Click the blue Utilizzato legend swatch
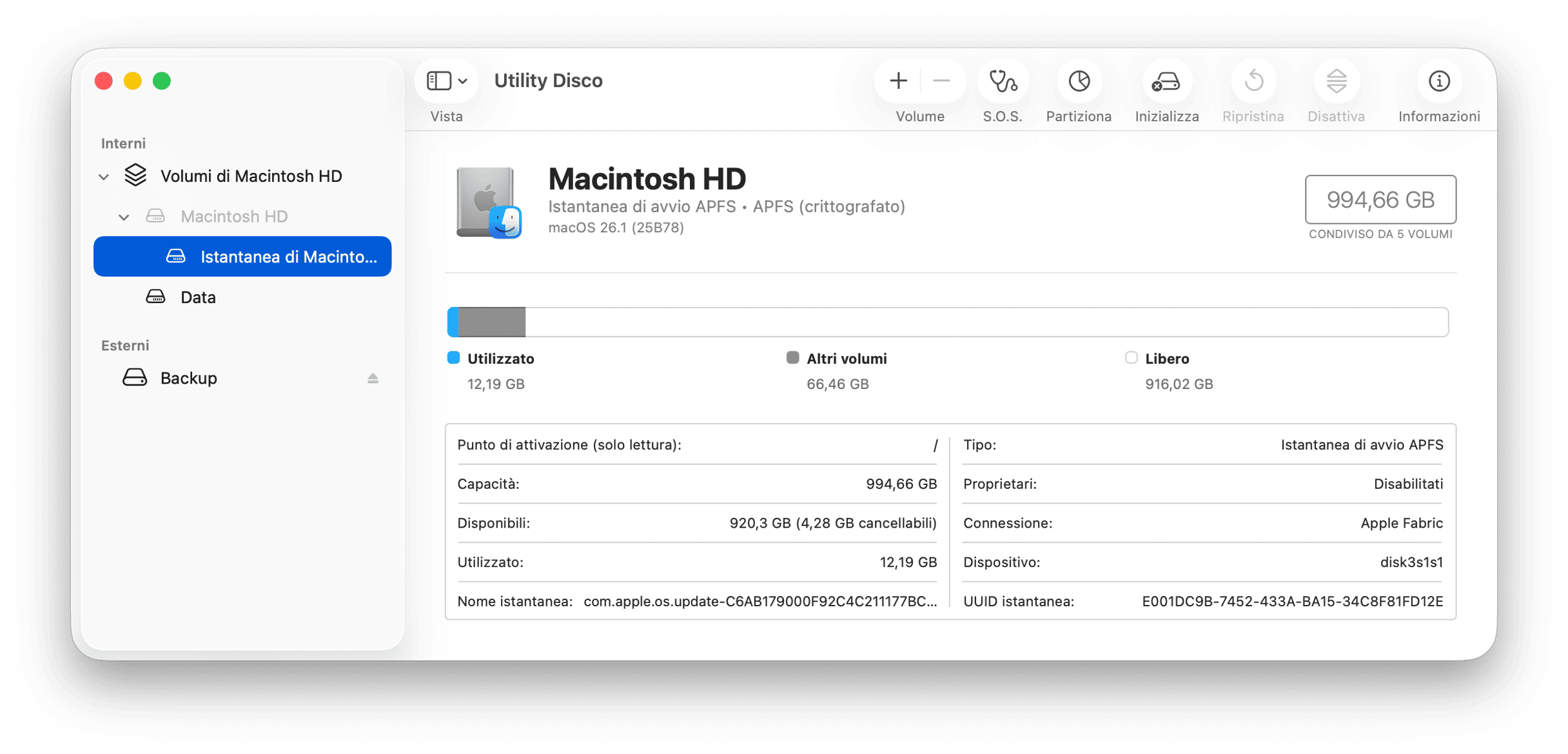 [454, 358]
